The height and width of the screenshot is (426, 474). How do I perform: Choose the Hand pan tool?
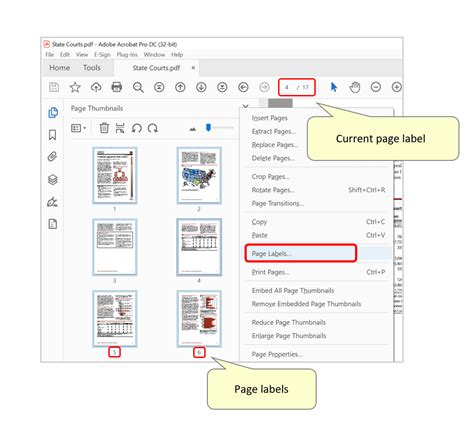(355, 87)
